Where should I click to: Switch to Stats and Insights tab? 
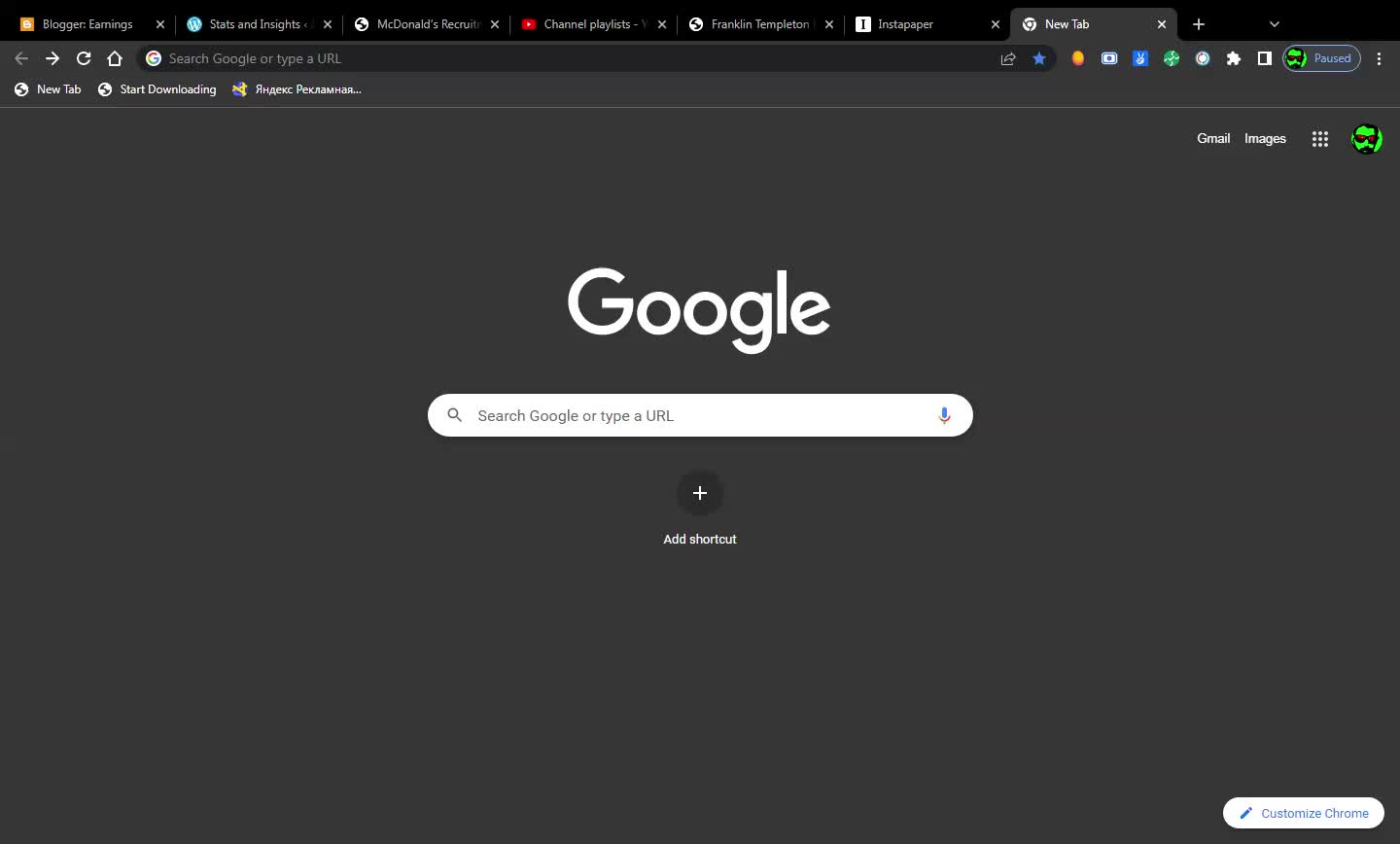pyautogui.click(x=260, y=24)
